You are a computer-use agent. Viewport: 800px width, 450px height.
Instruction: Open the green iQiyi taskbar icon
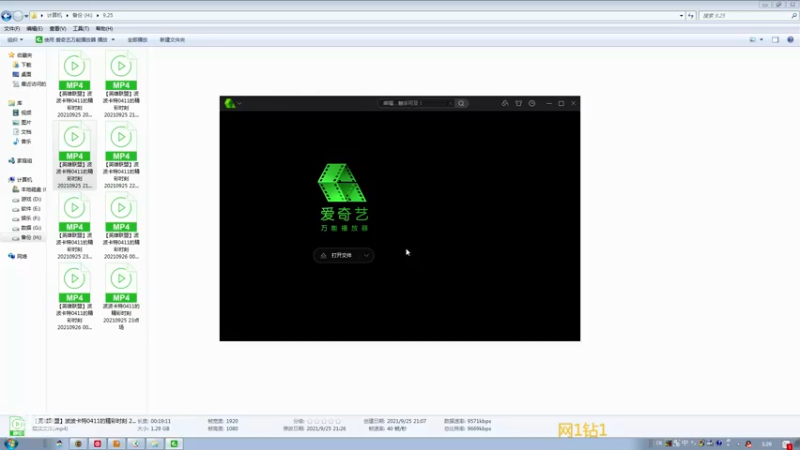[x=174, y=443]
